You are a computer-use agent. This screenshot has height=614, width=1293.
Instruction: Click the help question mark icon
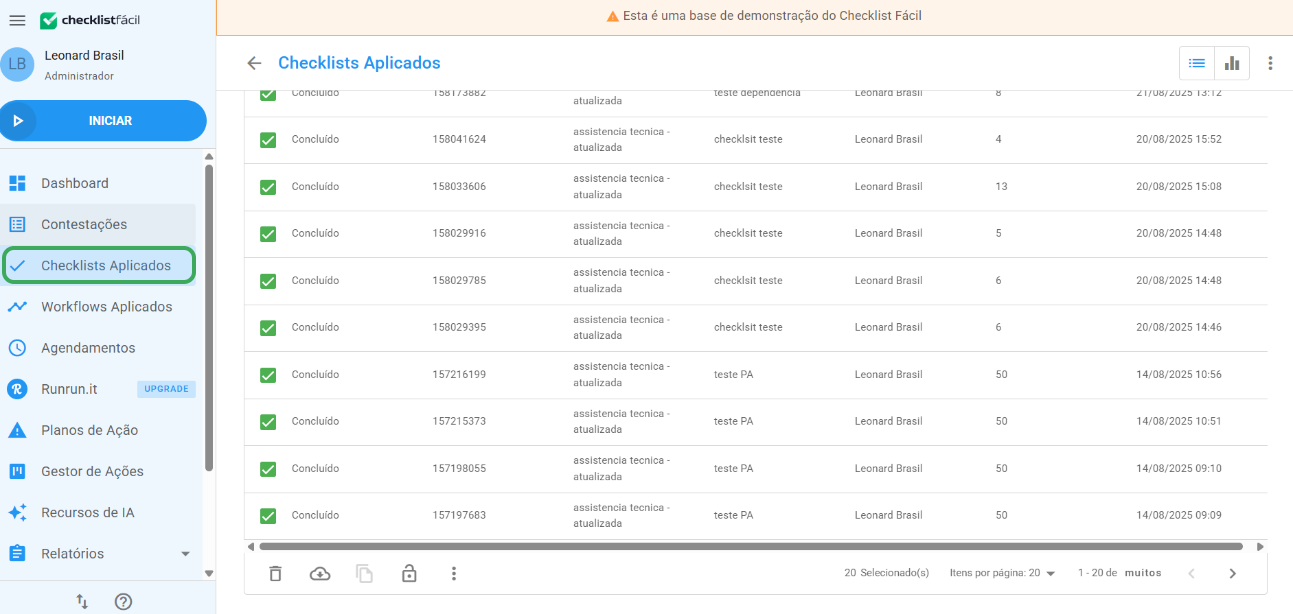click(123, 601)
